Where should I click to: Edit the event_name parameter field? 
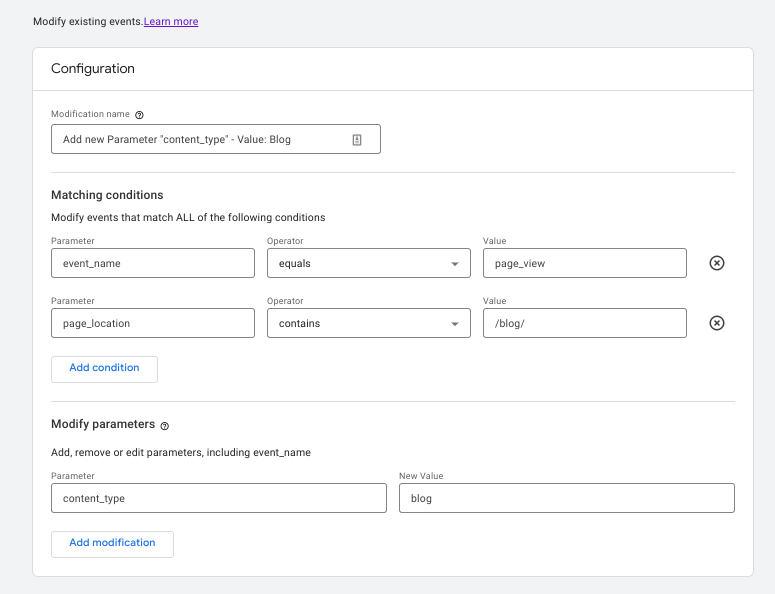tap(153, 263)
